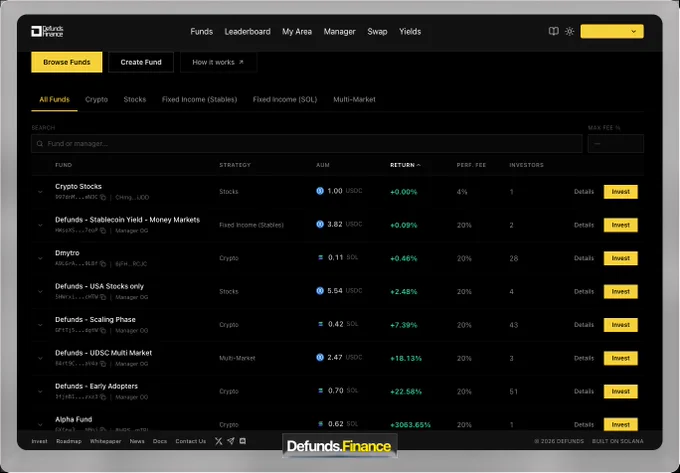
Task: Copy Early Adopters fund address
Action: coord(103,397)
